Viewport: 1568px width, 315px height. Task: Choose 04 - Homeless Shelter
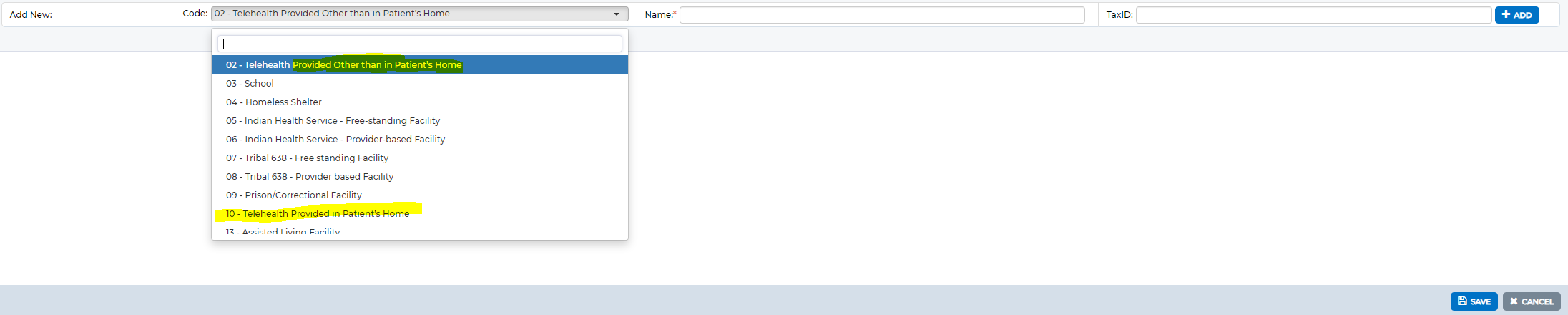coord(420,102)
